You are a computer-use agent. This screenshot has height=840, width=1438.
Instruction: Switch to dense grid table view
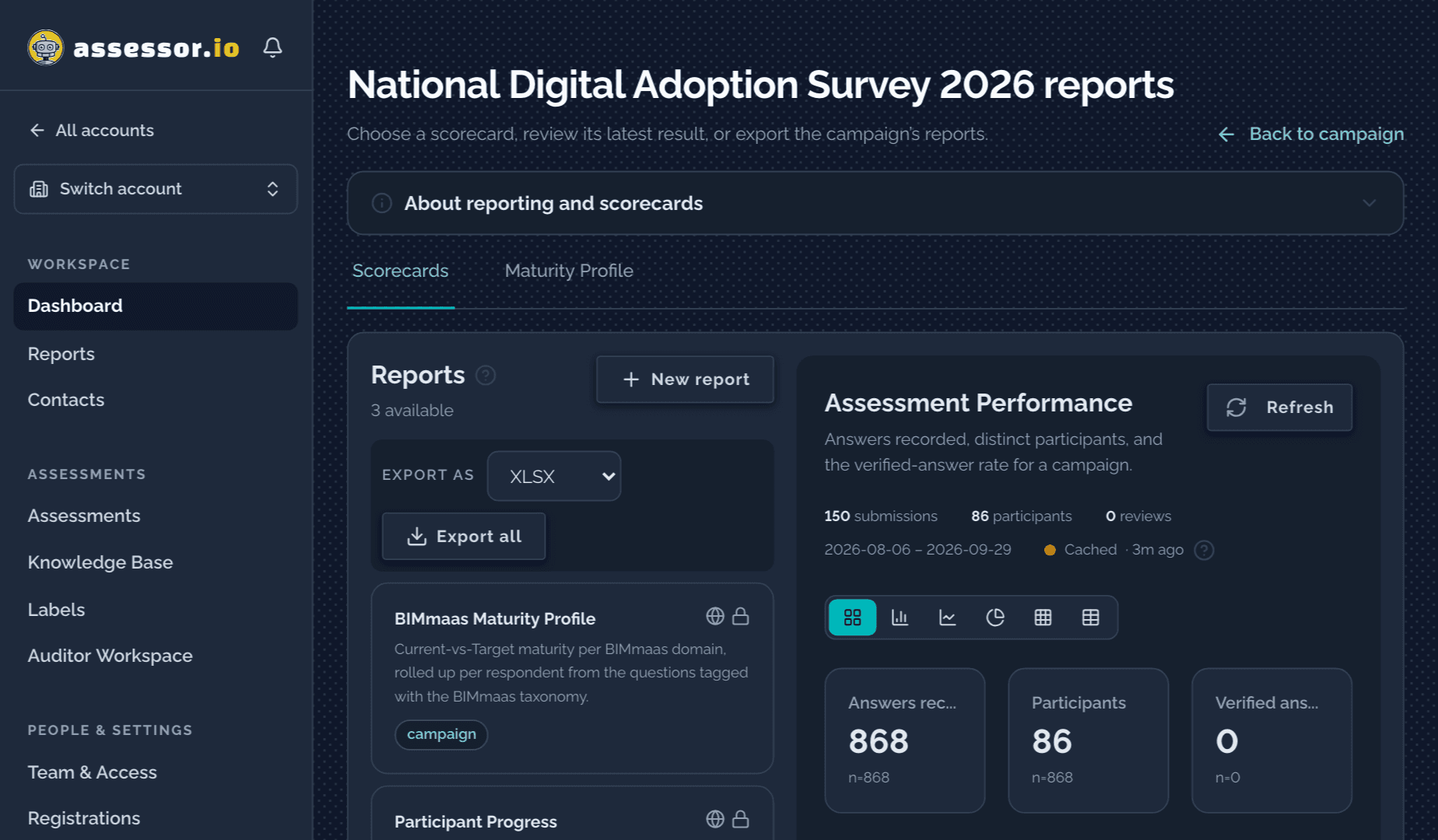(x=1043, y=618)
